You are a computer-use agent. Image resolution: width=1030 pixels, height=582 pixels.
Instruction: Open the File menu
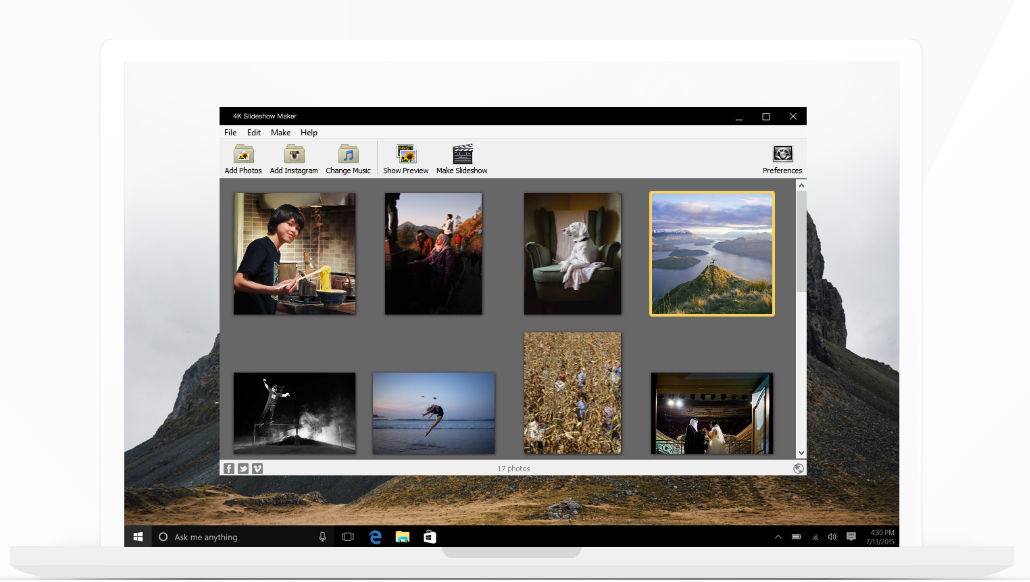pyautogui.click(x=230, y=132)
